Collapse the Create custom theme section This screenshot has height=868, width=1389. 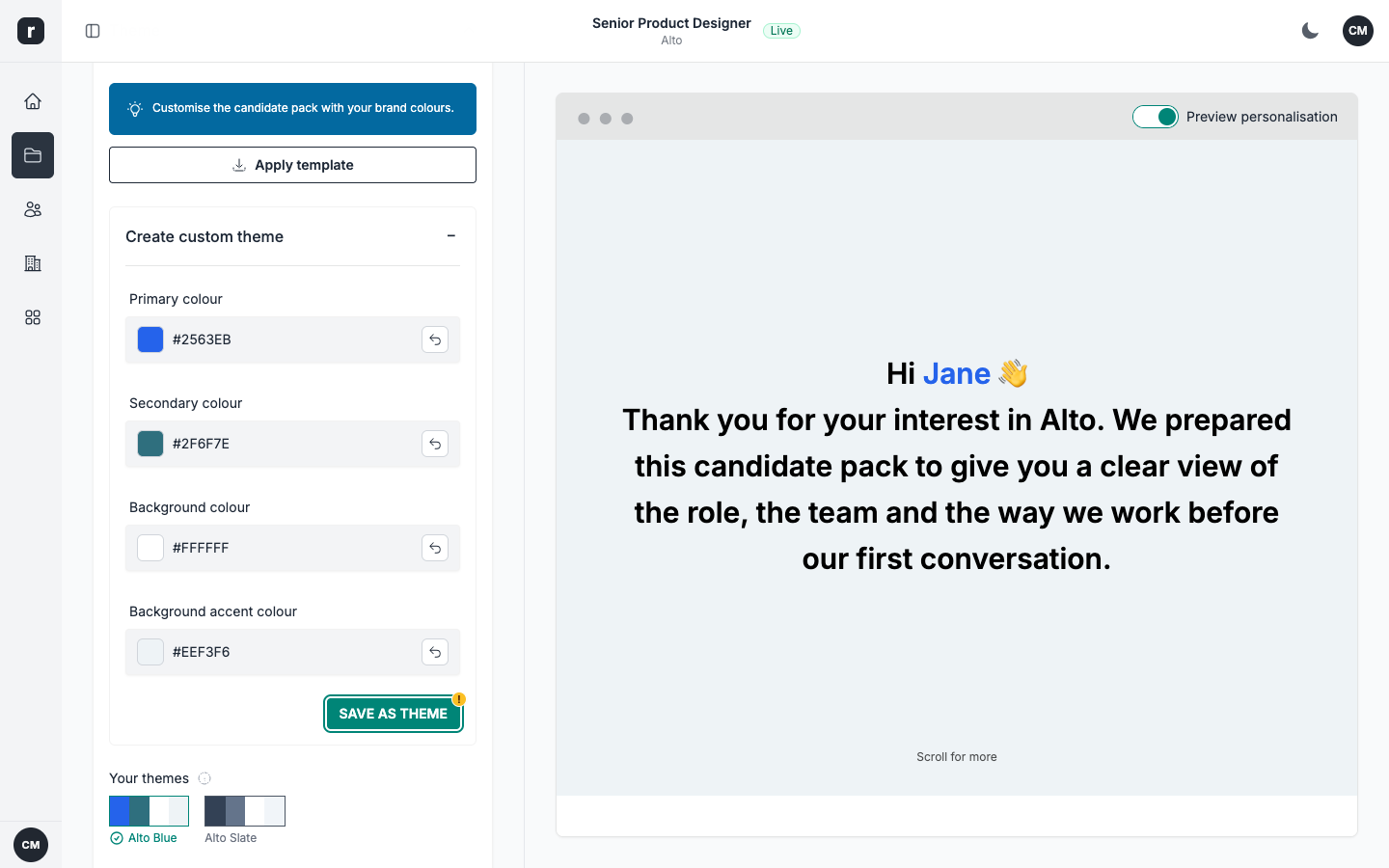click(450, 236)
